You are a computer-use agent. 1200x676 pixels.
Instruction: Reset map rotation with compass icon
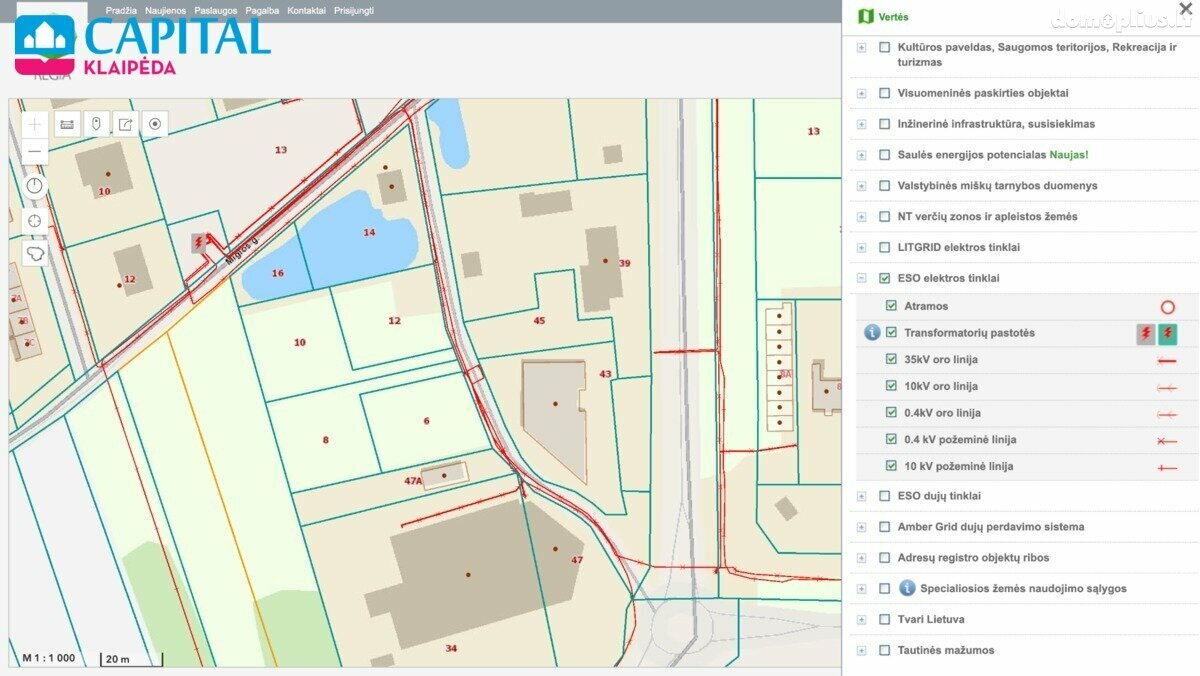(x=35, y=186)
